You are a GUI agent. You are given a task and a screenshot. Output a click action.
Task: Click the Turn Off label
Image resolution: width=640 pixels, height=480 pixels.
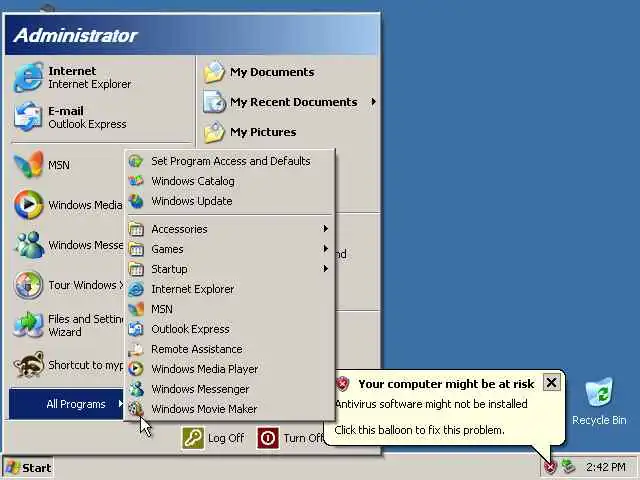point(304,438)
